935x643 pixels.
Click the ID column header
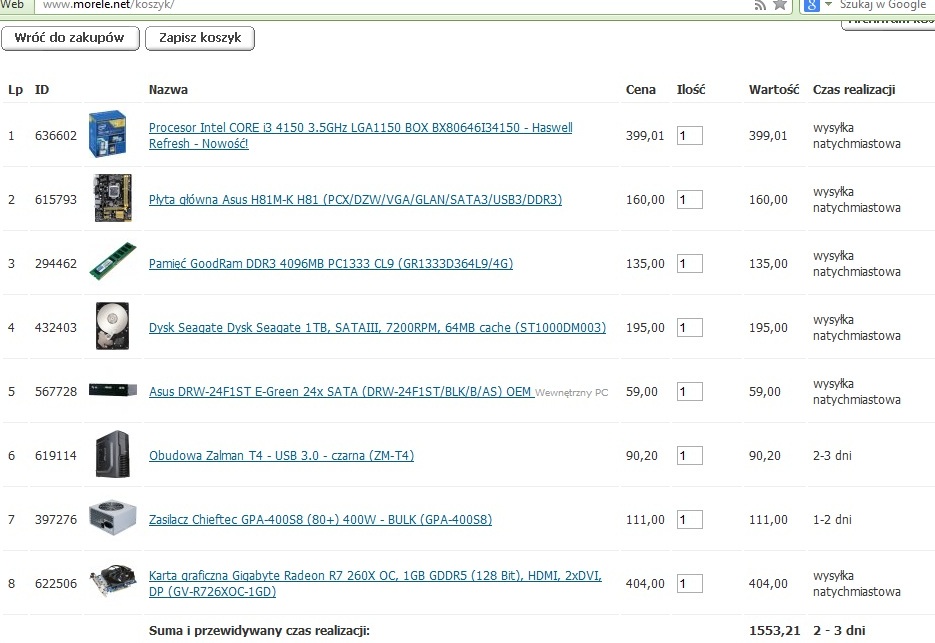pyautogui.click(x=42, y=89)
